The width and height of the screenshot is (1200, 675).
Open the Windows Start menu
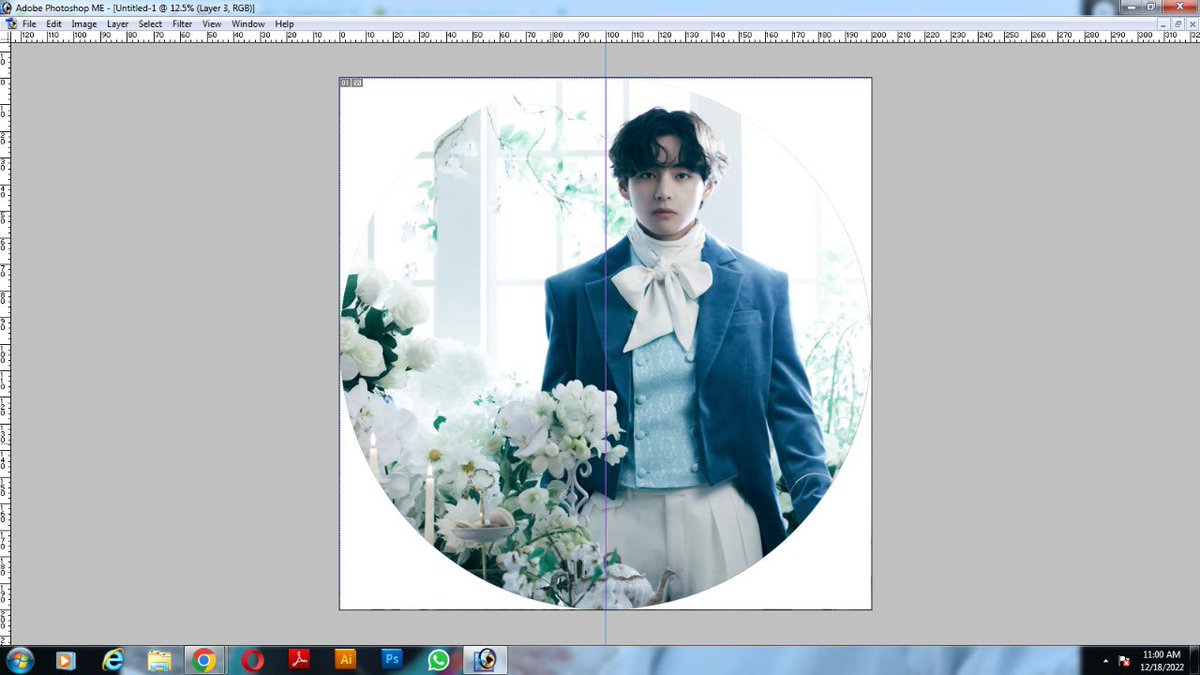[19, 660]
